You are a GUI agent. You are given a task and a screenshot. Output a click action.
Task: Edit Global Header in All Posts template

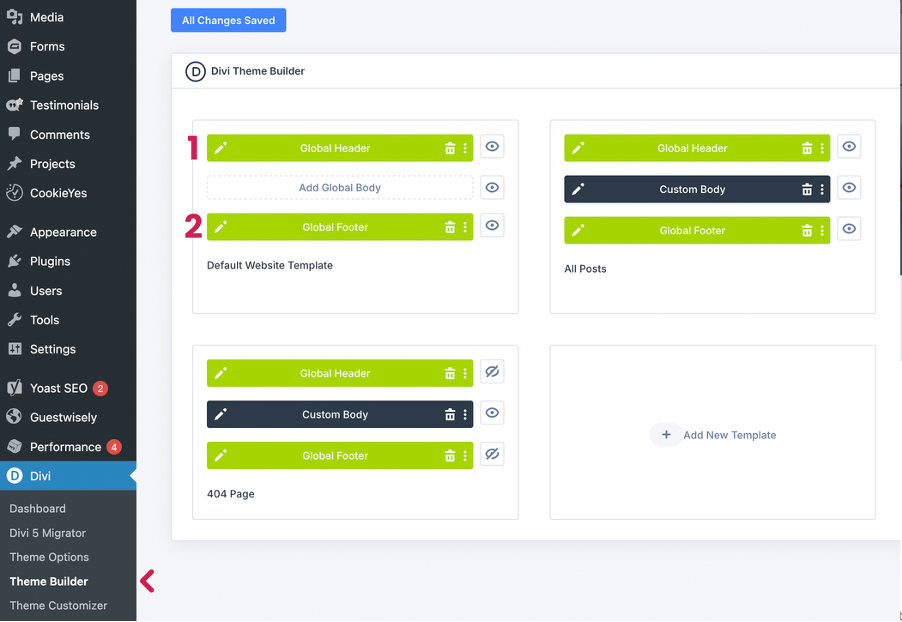(578, 148)
